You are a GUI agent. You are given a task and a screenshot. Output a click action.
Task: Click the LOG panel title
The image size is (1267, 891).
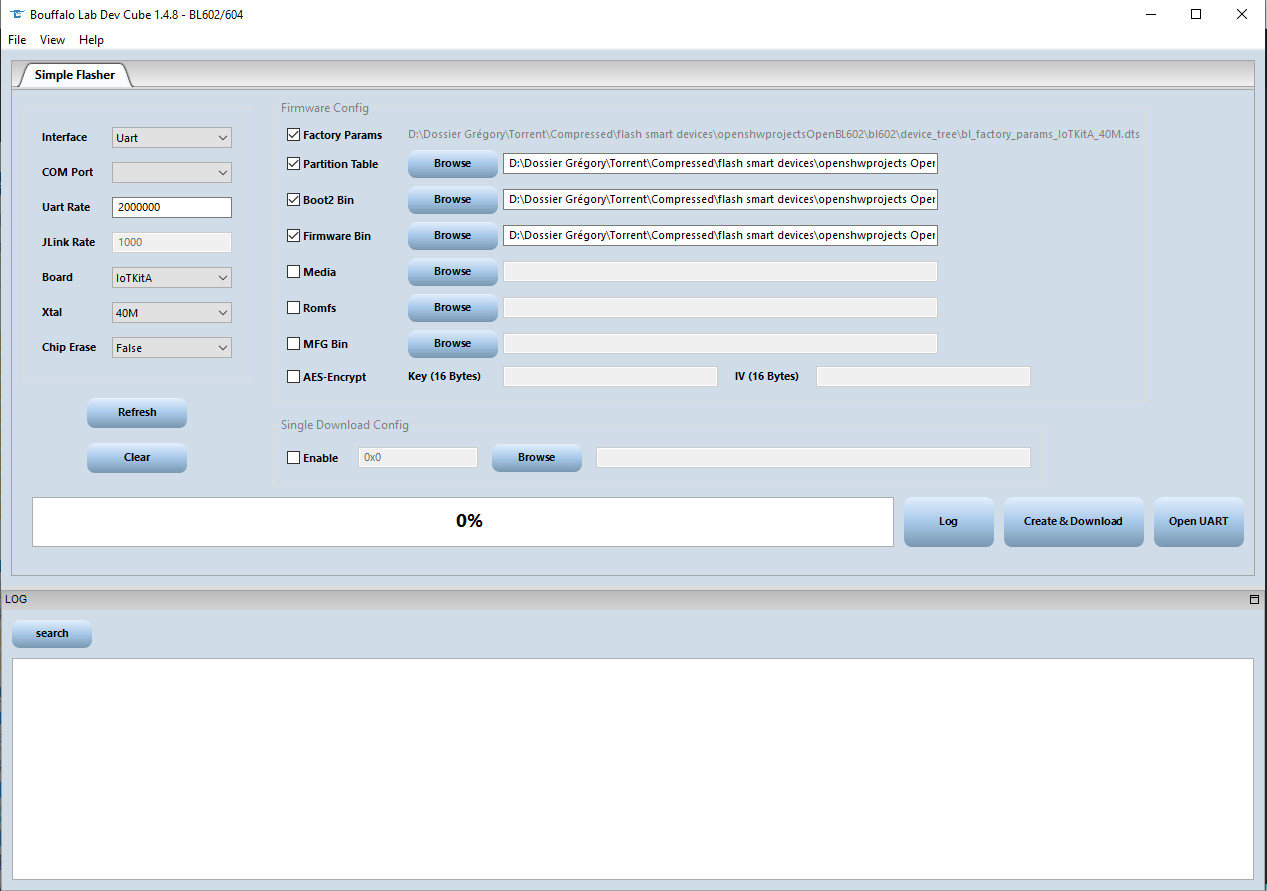pyautogui.click(x=16, y=600)
